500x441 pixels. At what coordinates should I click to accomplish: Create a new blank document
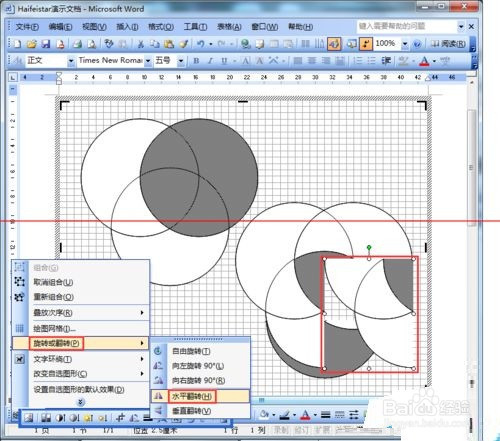coord(17,44)
